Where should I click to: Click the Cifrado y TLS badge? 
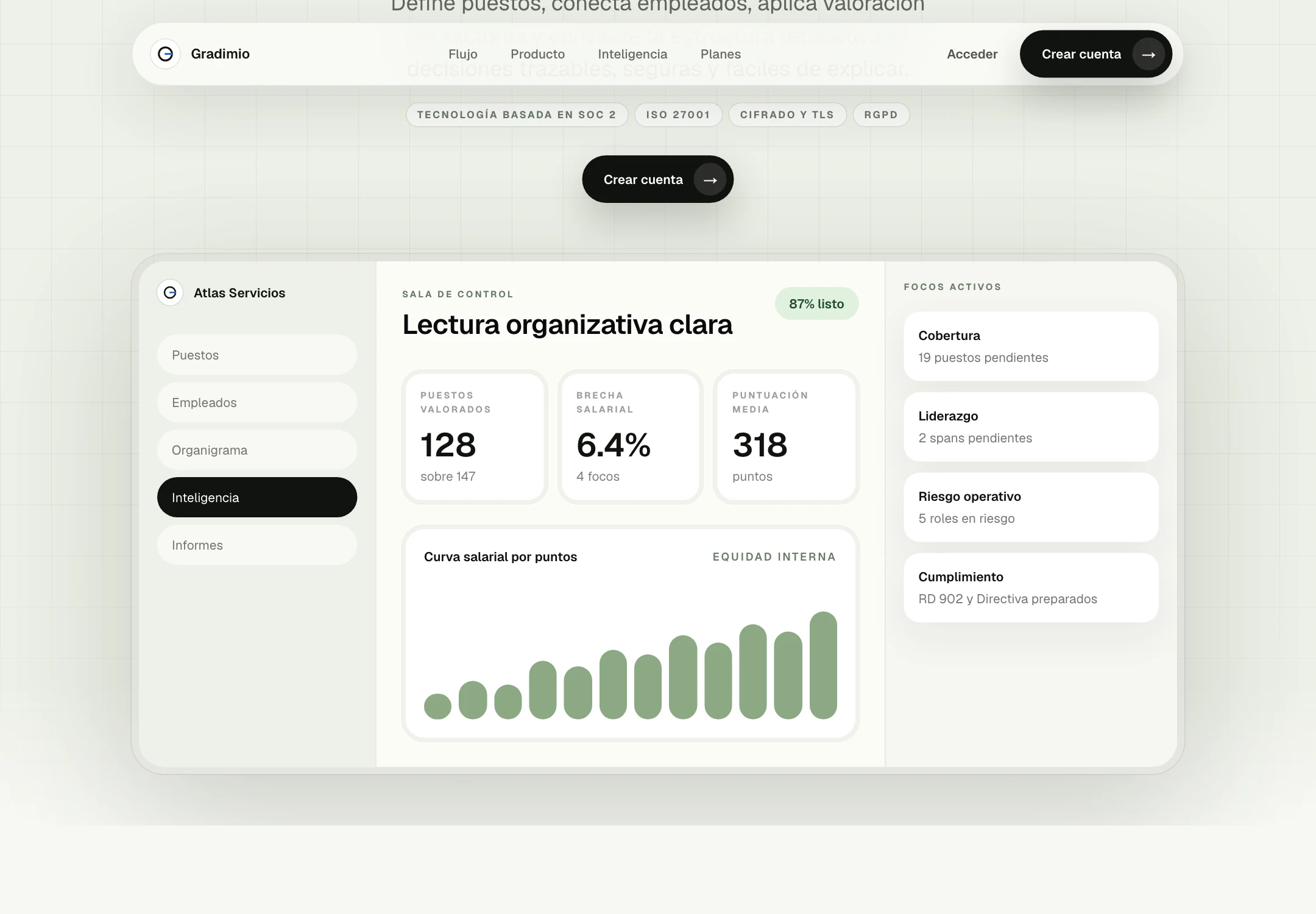pyautogui.click(x=787, y=115)
